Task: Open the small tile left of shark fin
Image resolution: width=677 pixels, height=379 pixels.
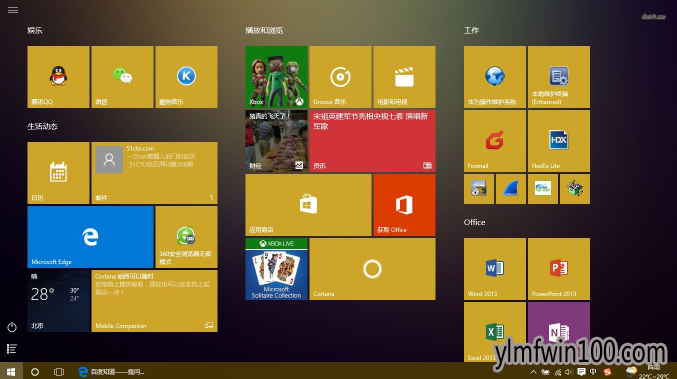Action: pos(479,189)
